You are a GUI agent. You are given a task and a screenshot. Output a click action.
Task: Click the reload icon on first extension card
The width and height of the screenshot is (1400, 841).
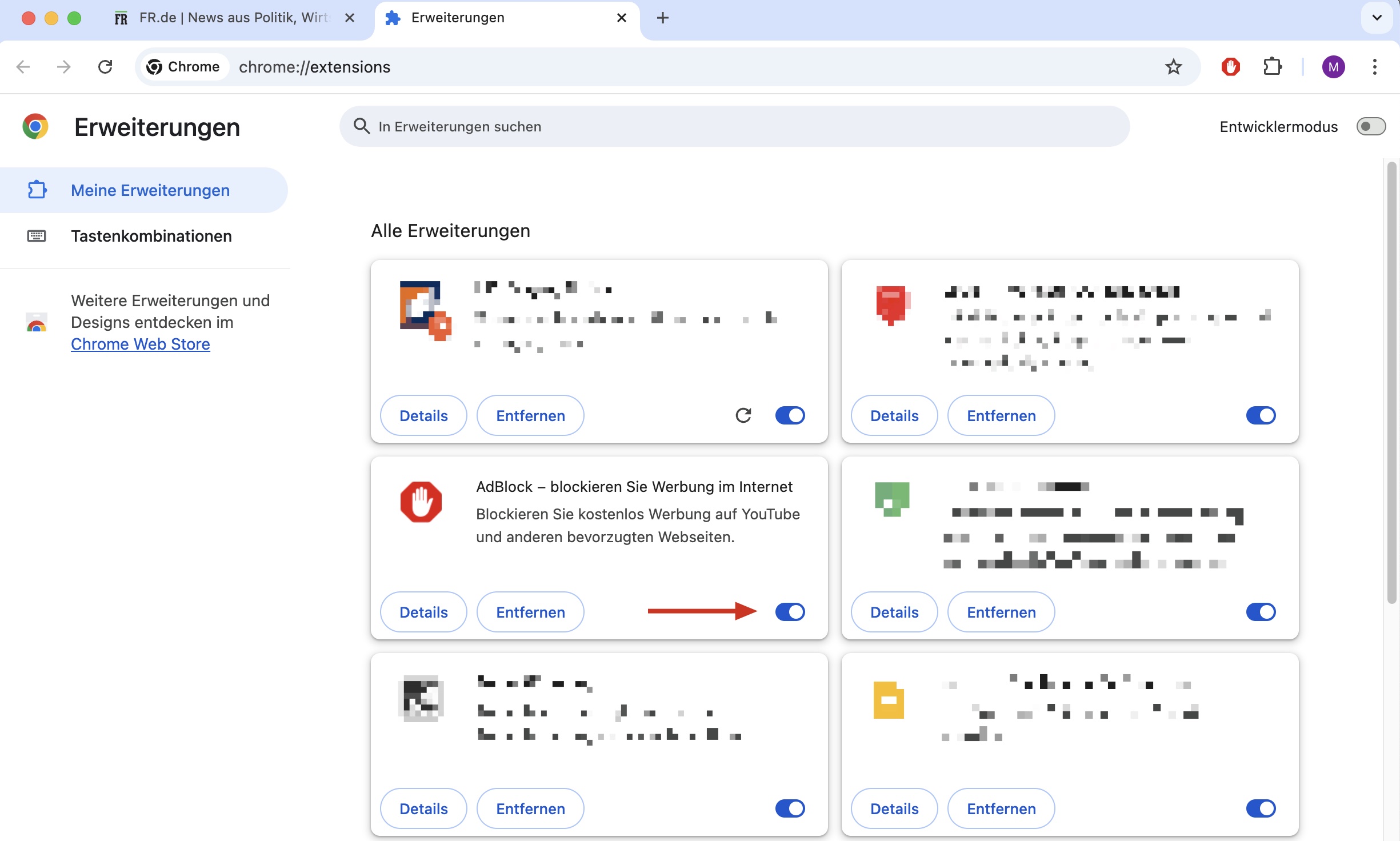tap(743, 415)
